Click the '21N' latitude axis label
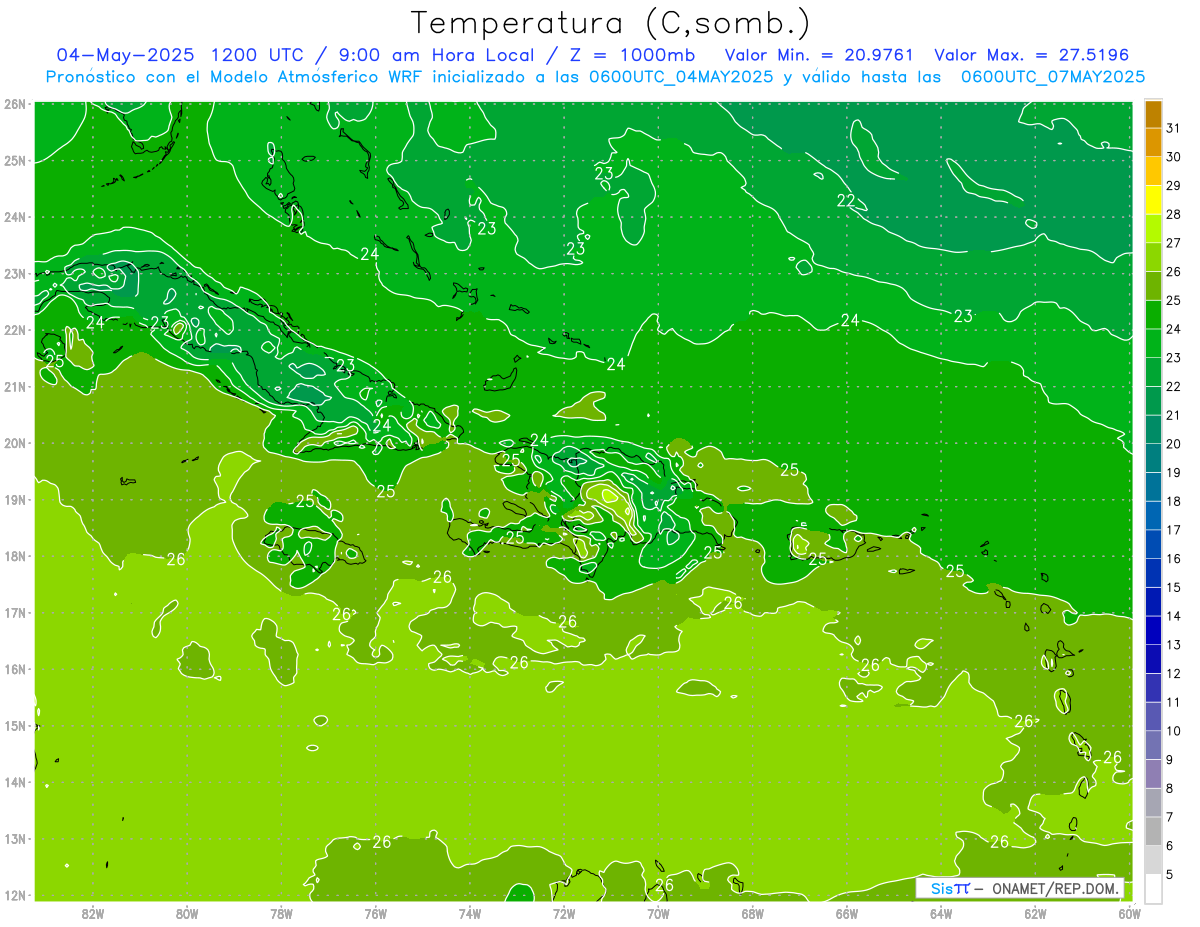Viewport: 1200px width, 927px height. (x=15, y=387)
